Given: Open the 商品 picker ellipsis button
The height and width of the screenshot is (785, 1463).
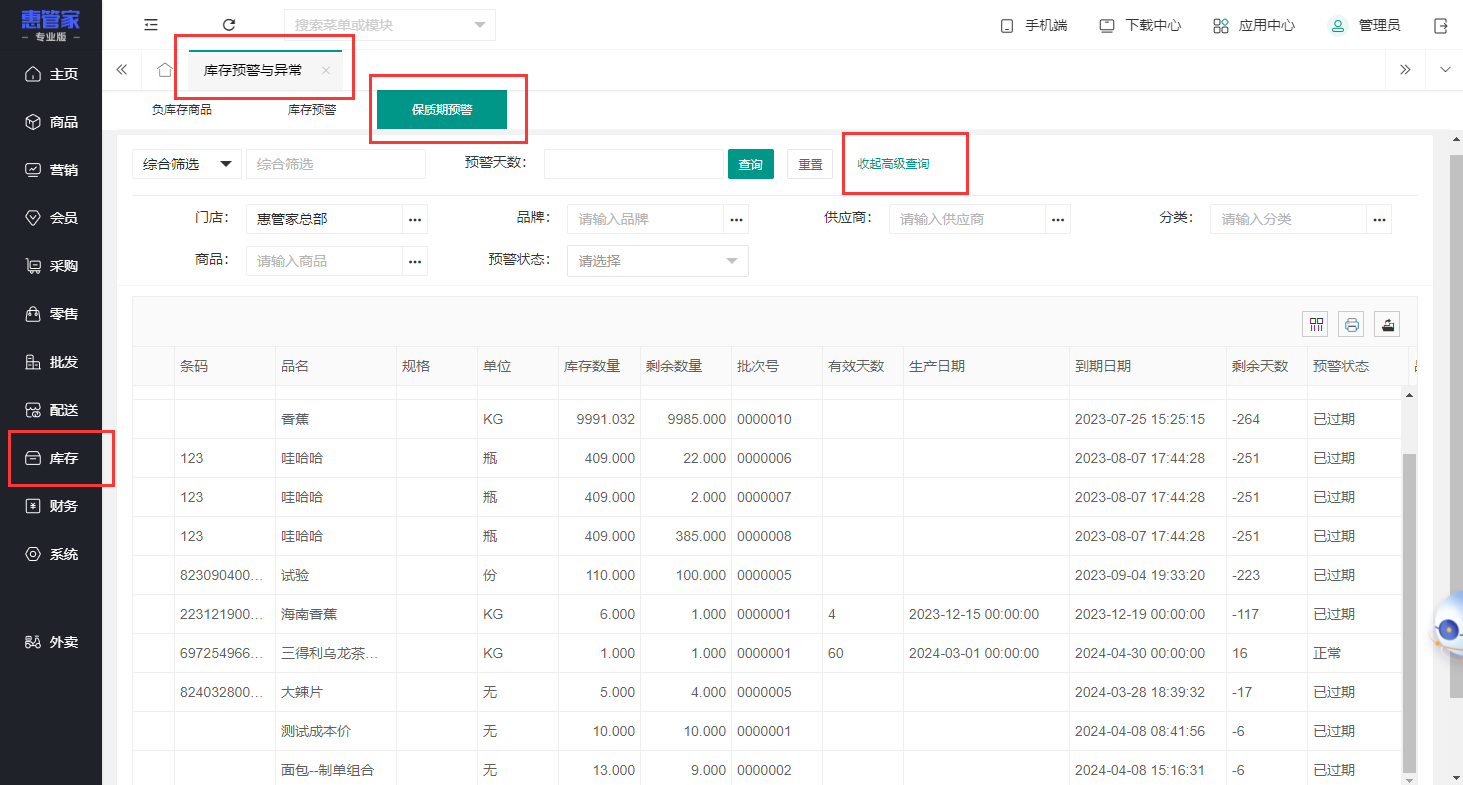Looking at the screenshot, I should [415, 261].
